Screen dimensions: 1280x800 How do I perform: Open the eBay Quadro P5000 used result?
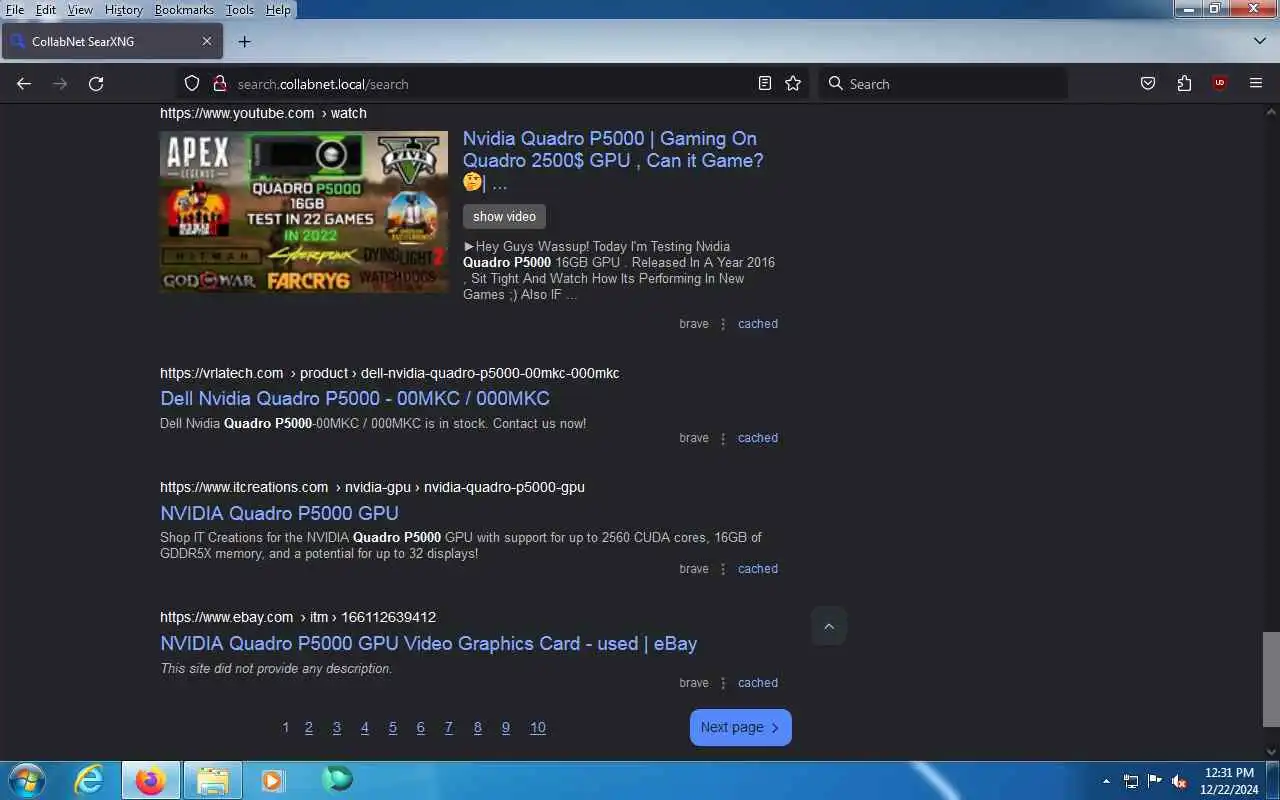429,643
